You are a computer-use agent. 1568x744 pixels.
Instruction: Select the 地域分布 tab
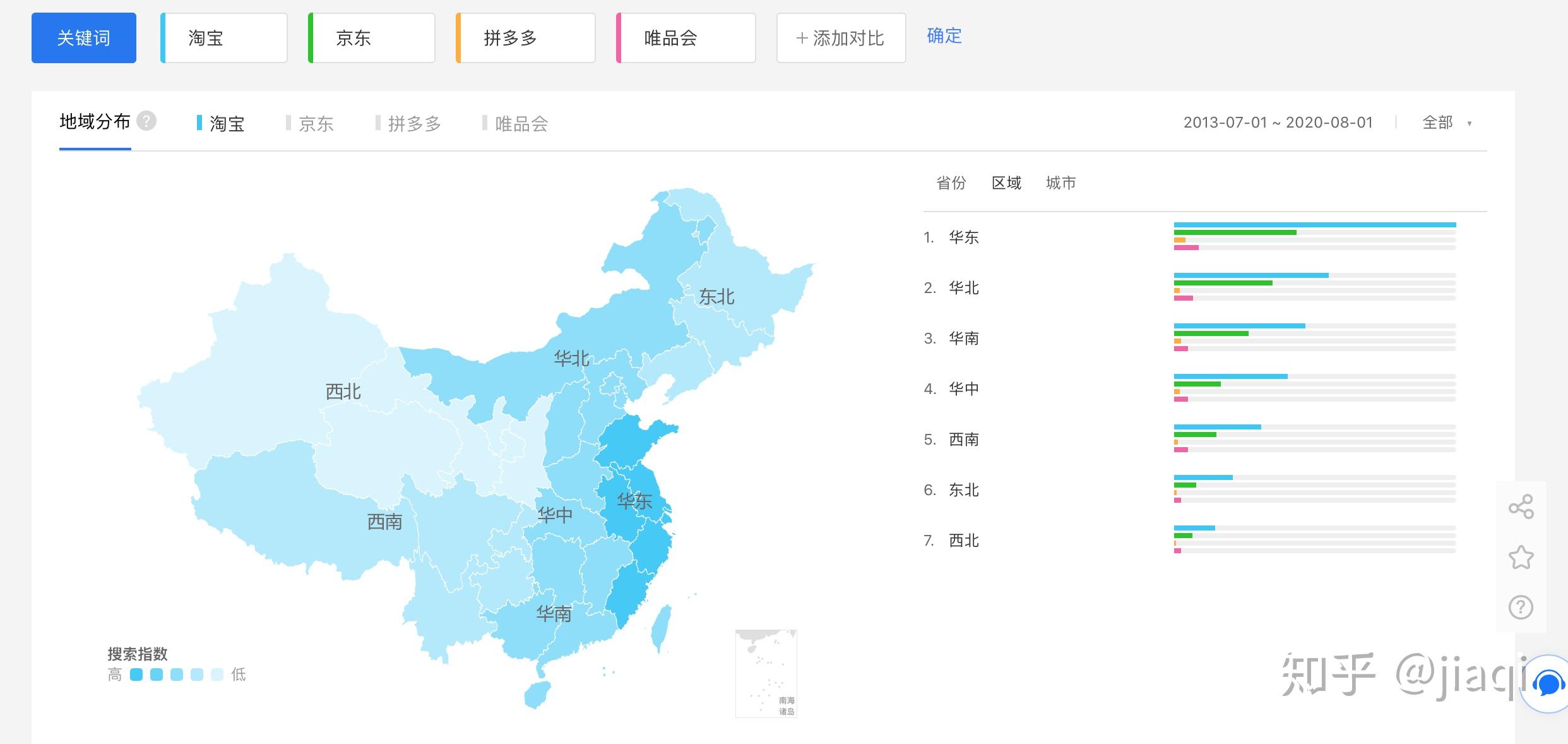tap(95, 121)
